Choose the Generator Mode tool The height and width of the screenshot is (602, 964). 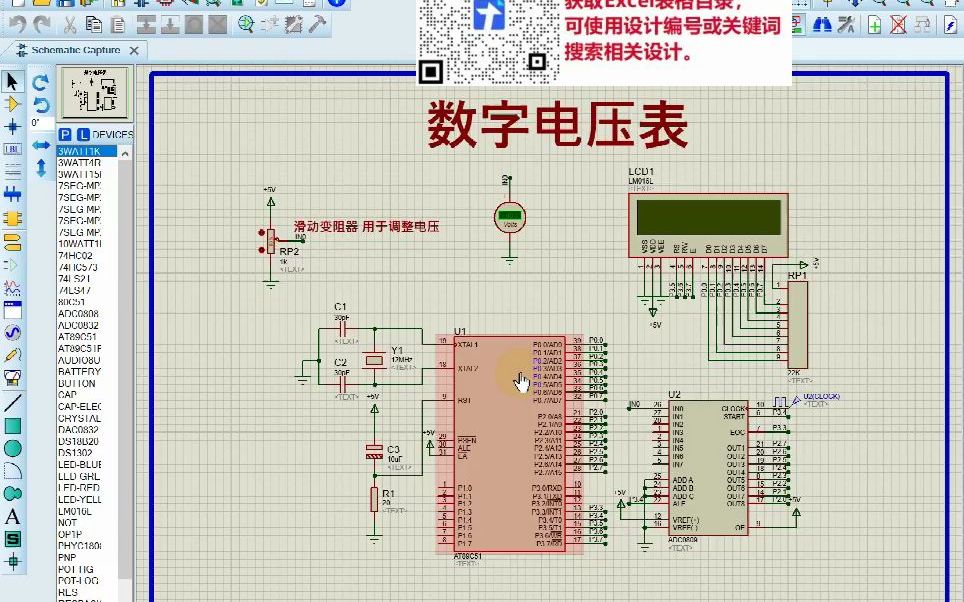click(x=11, y=332)
